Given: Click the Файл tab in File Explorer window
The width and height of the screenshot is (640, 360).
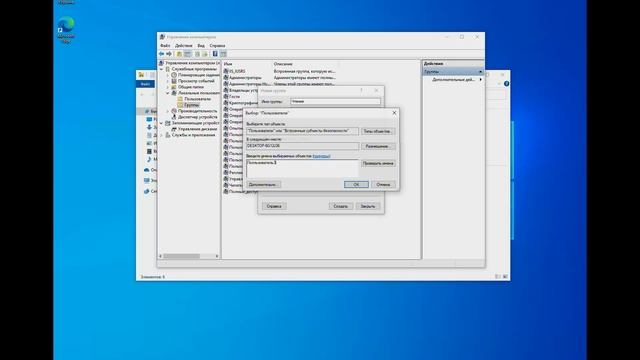Looking at the screenshot, I should tap(145, 84).
